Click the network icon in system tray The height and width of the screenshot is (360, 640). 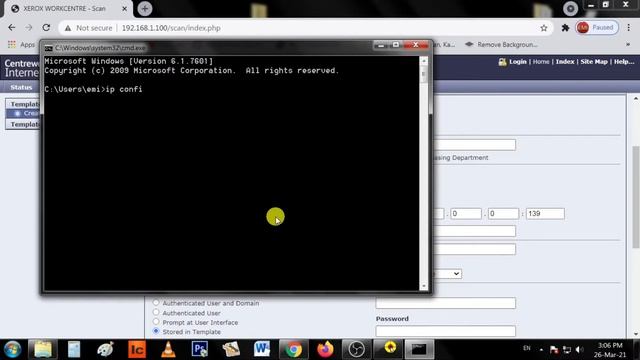pyautogui.click(x=567, y=349)
